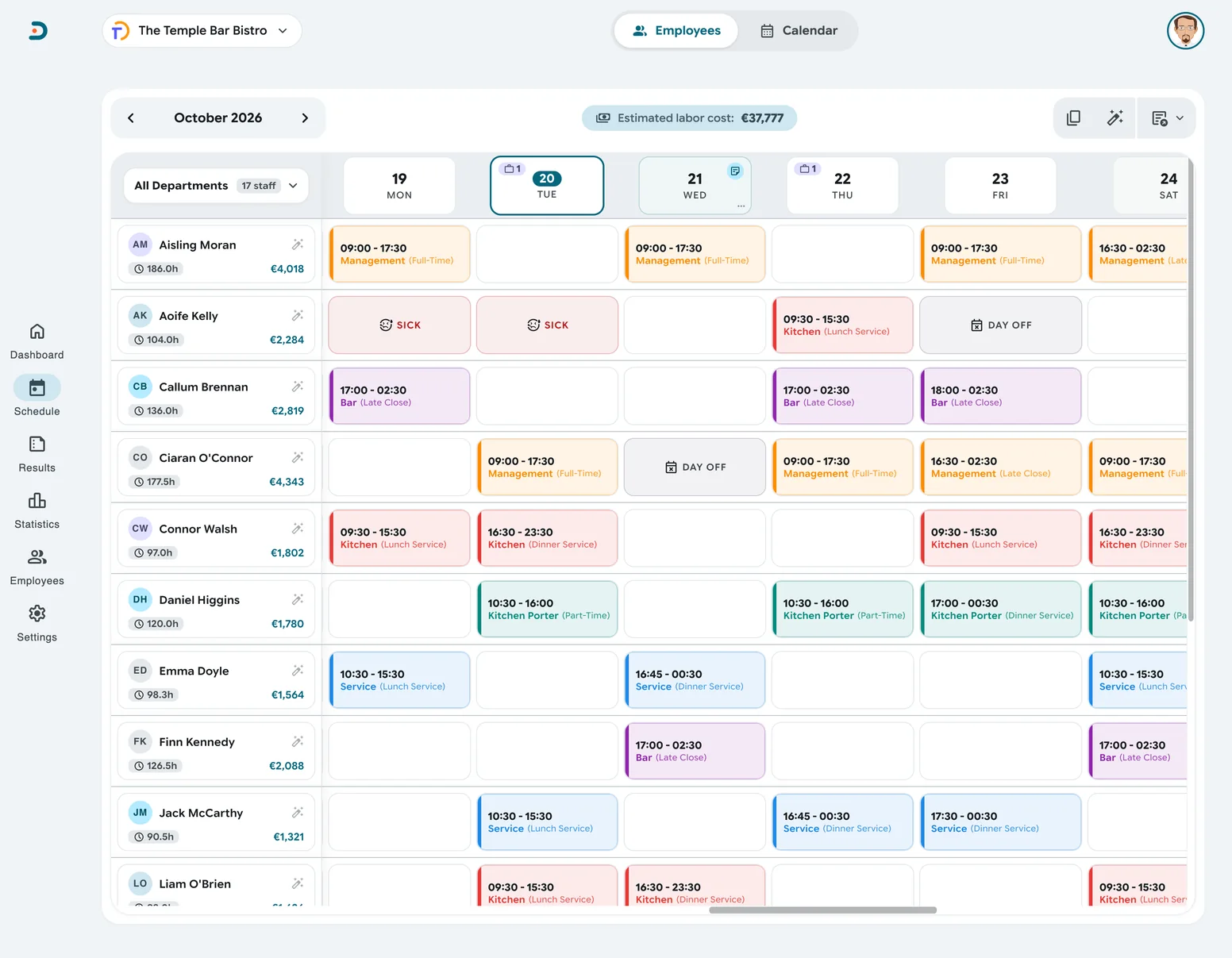Open Finn Kennedy's Wednesday Bar shift
Image resolution: width=1232 pixels, height=958 pixels.
point(695,752)
